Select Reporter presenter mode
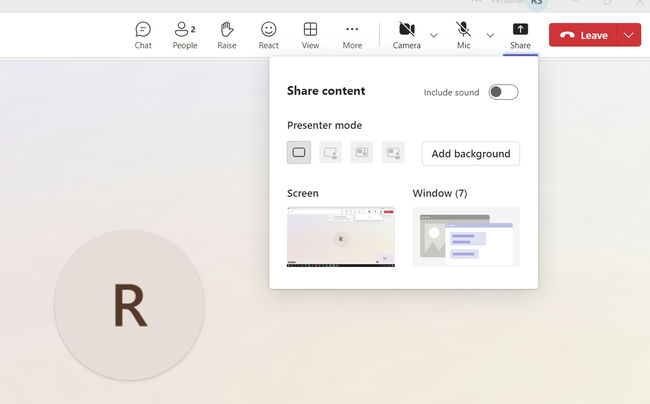This screenshot has width=650, height=404. coord(393,152)
